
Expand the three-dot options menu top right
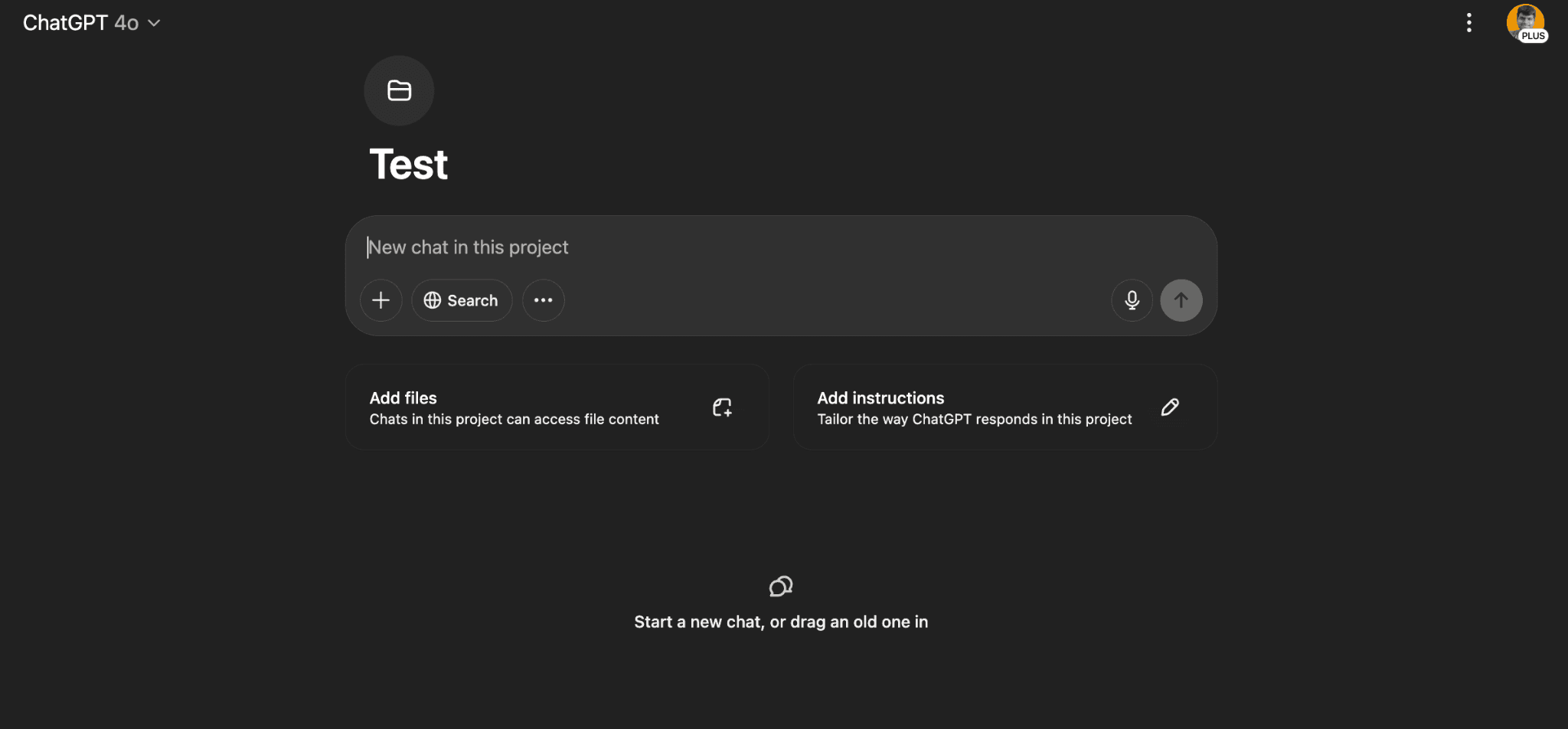click(1469, 23)
